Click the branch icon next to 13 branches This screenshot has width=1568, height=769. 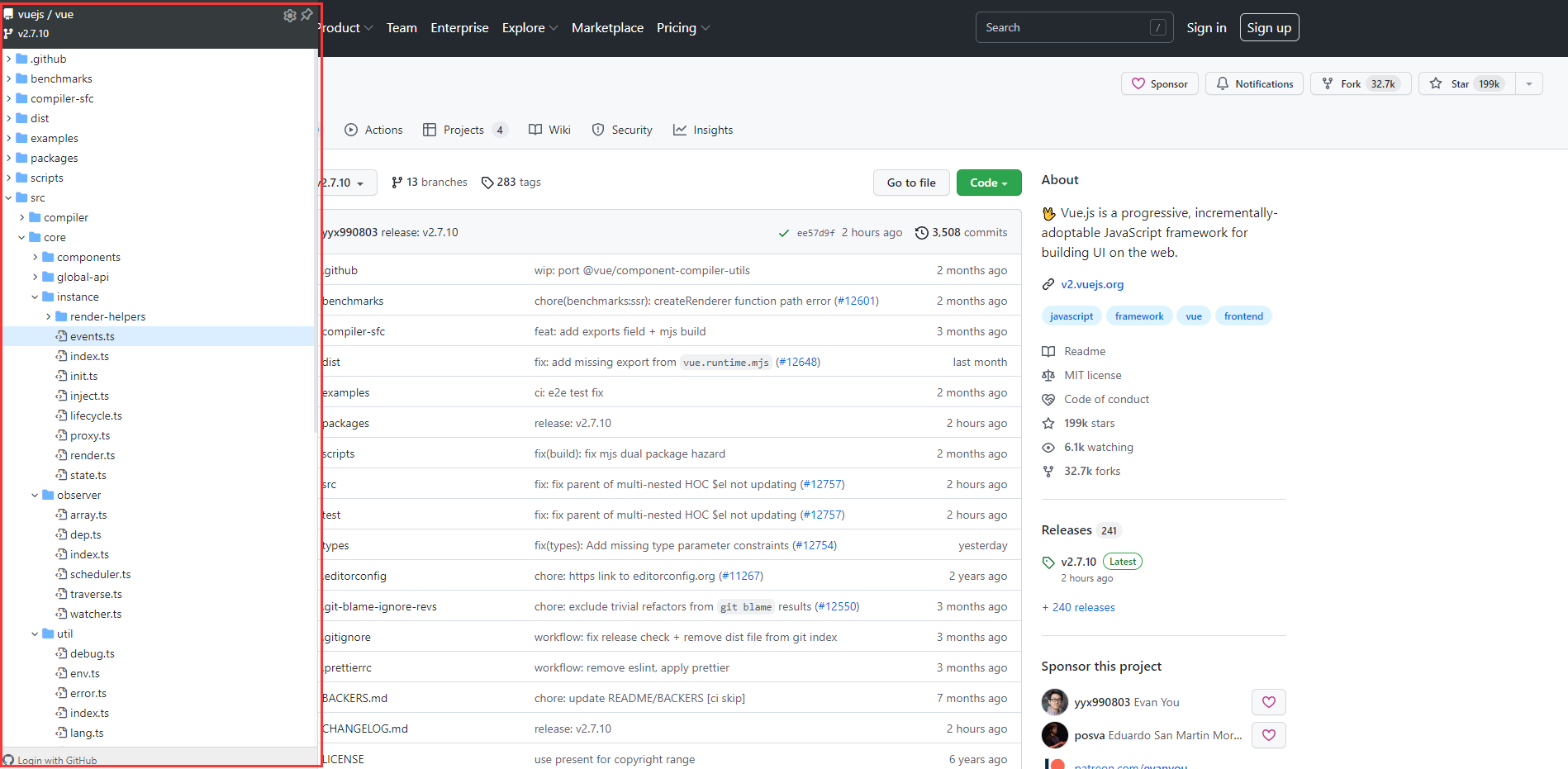(397, 183)
